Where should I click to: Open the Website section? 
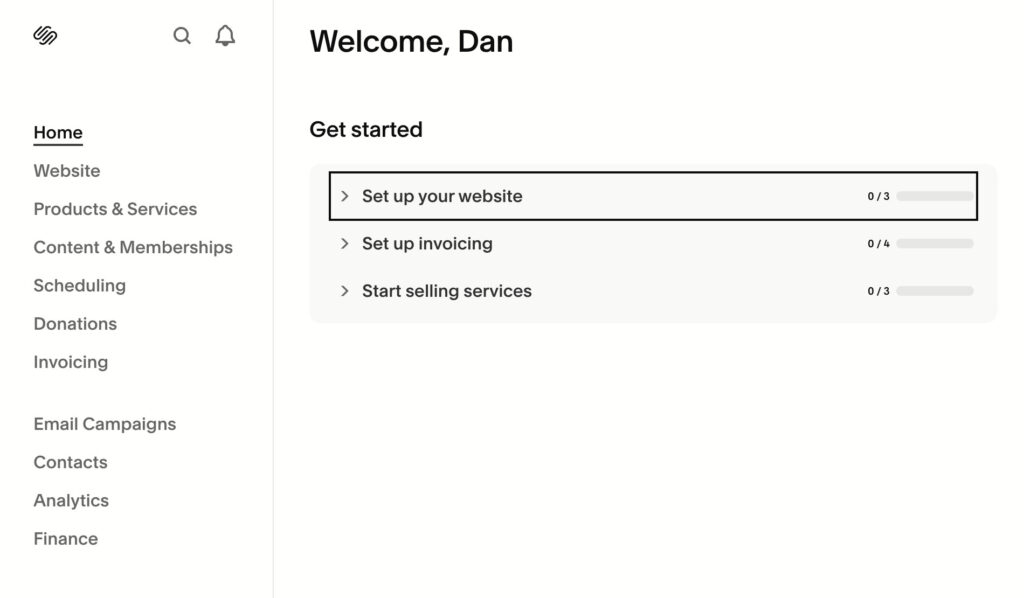click(x=67, y=170)
